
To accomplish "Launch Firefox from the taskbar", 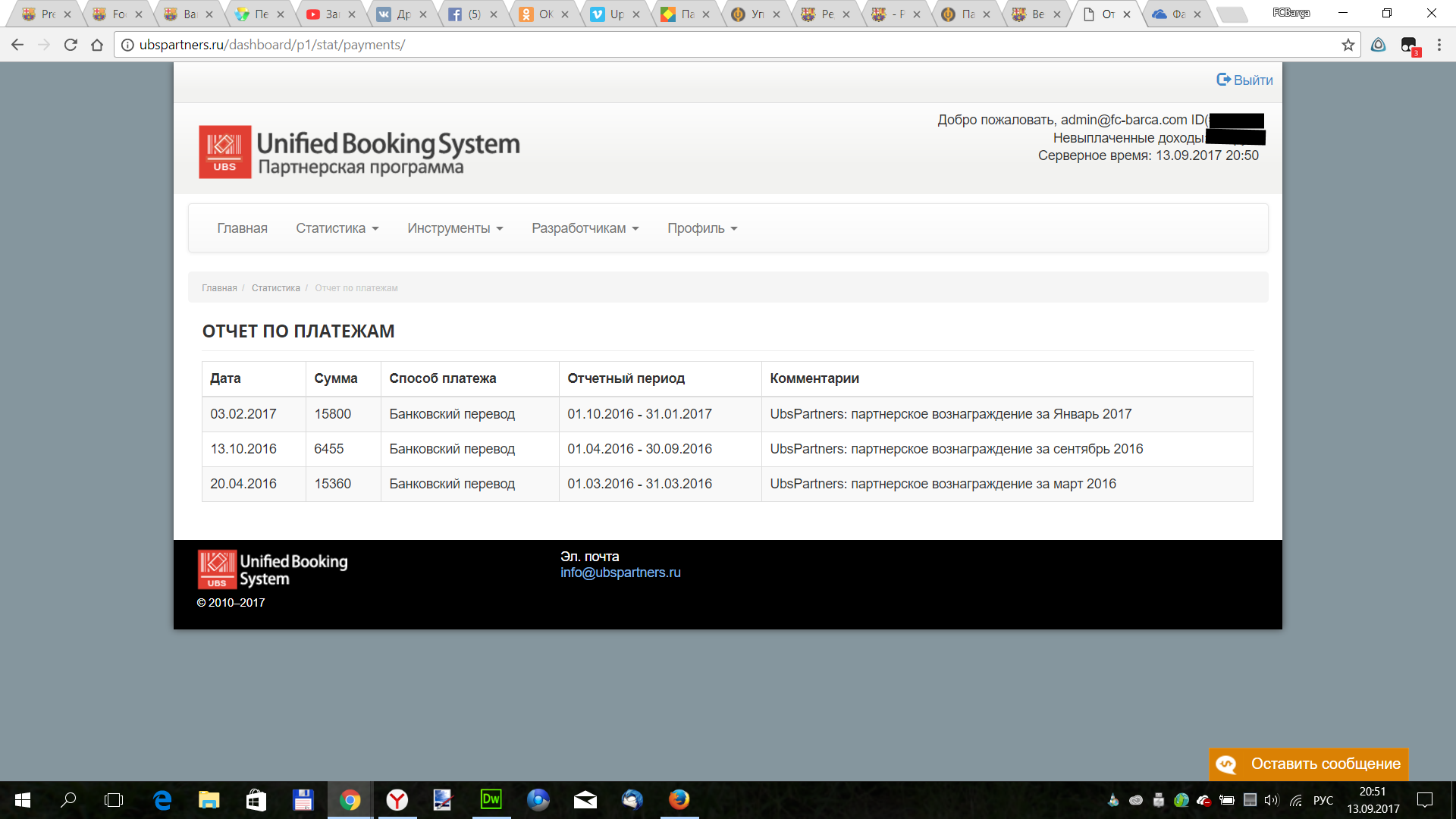I will point(679,799).
